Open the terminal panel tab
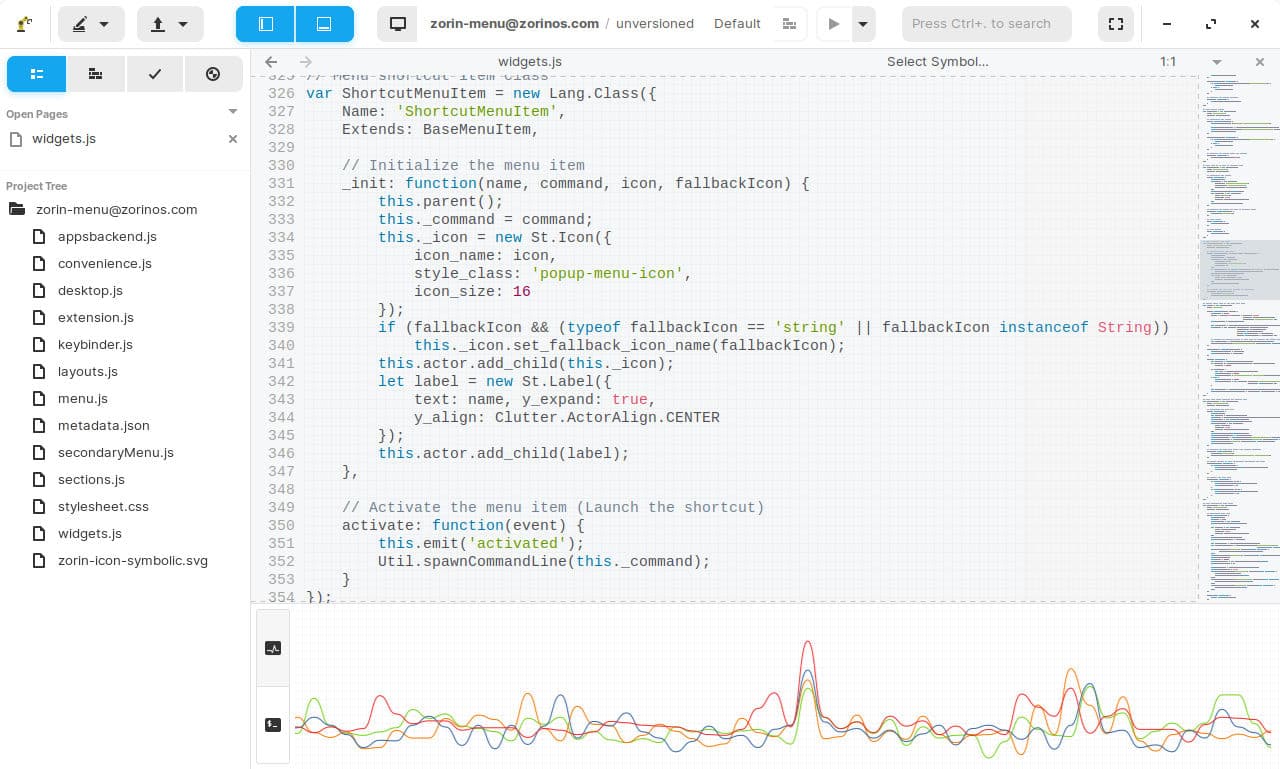 (x=273, y=725)
